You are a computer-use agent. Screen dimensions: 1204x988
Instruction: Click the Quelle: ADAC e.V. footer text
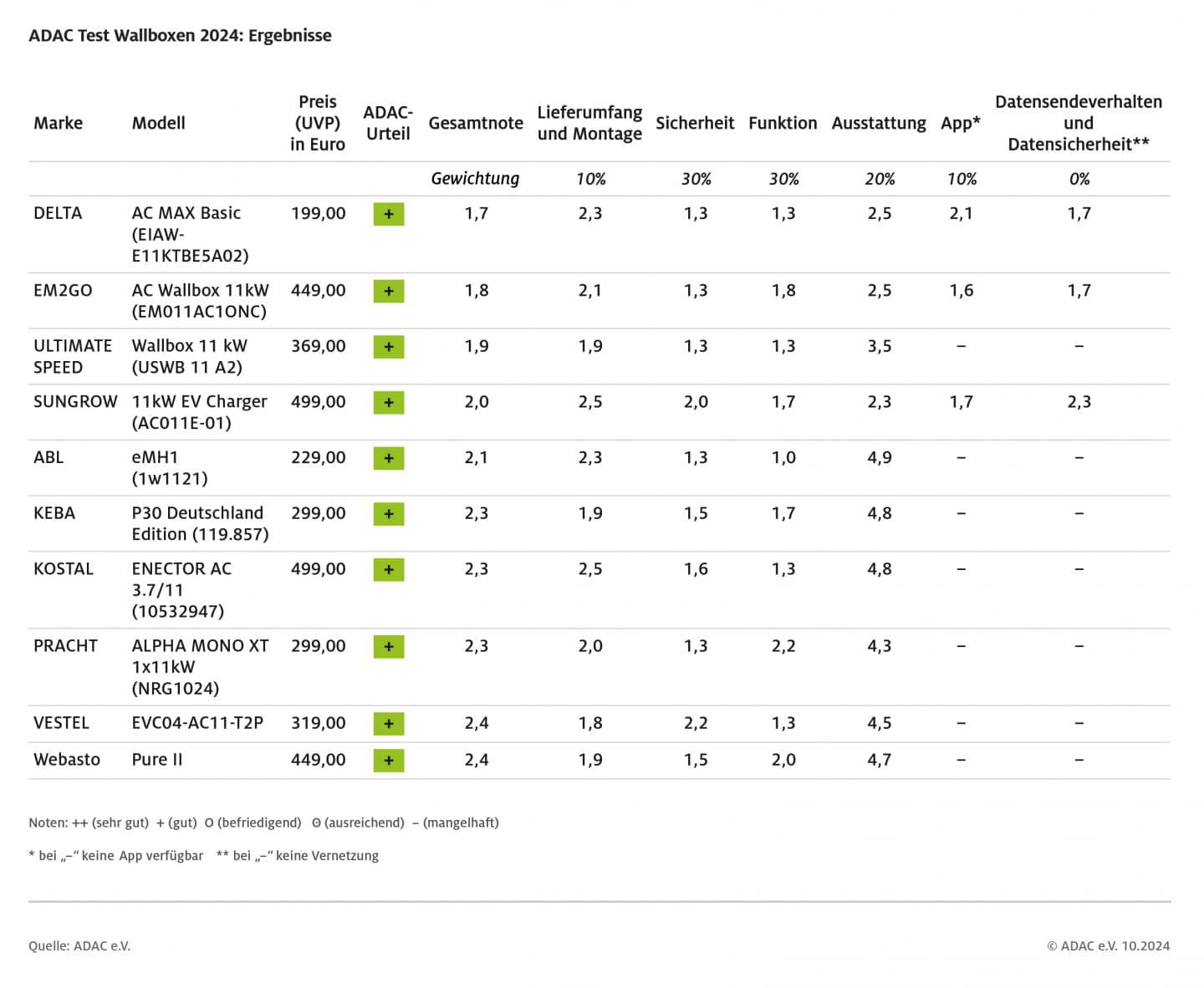(x=79, y=945)
